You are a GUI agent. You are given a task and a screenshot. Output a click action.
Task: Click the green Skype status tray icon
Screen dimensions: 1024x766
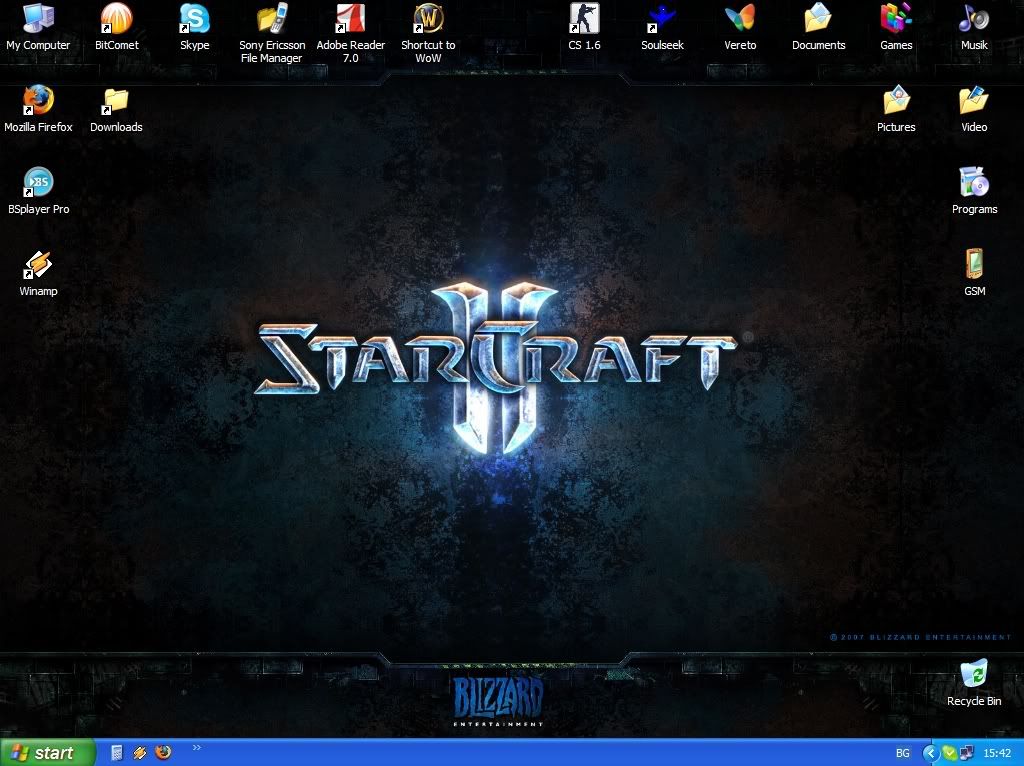coord(949,754)
